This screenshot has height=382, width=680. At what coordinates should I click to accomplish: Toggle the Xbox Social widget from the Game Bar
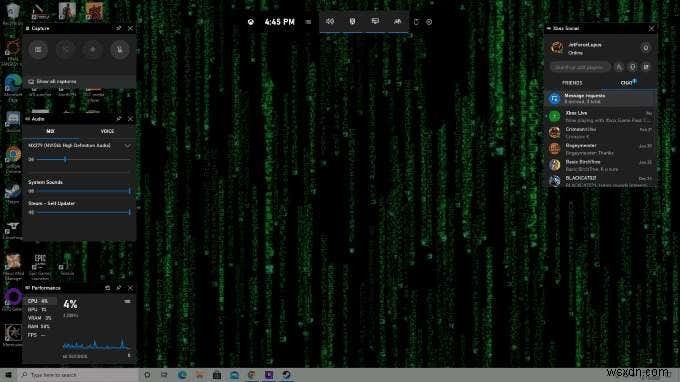[397, 21]
